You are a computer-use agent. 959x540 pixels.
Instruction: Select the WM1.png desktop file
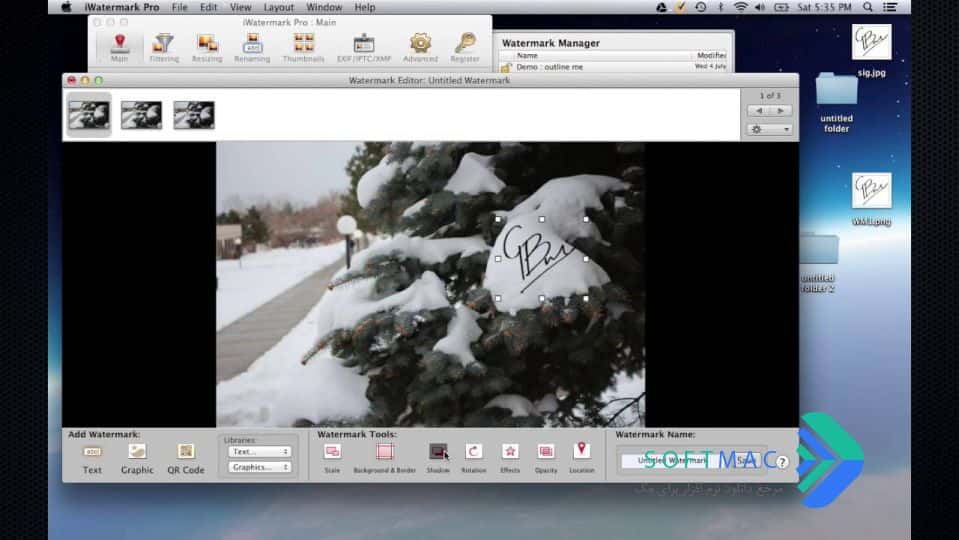[x=872, y=199]
